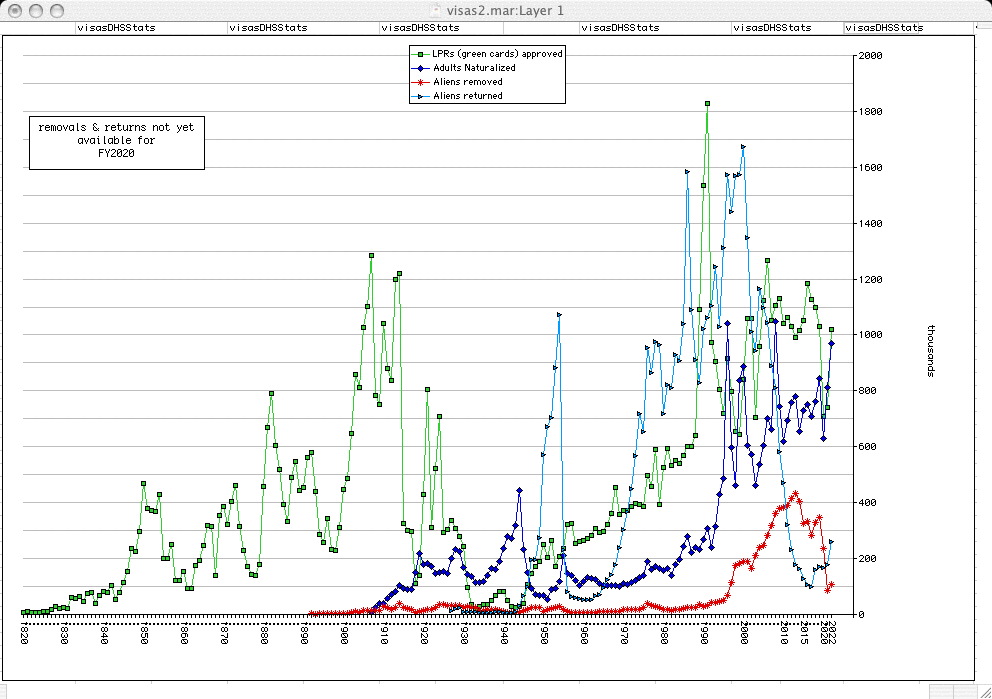
Task: Click the x-axis year label 1850
Action: point(144,633)
